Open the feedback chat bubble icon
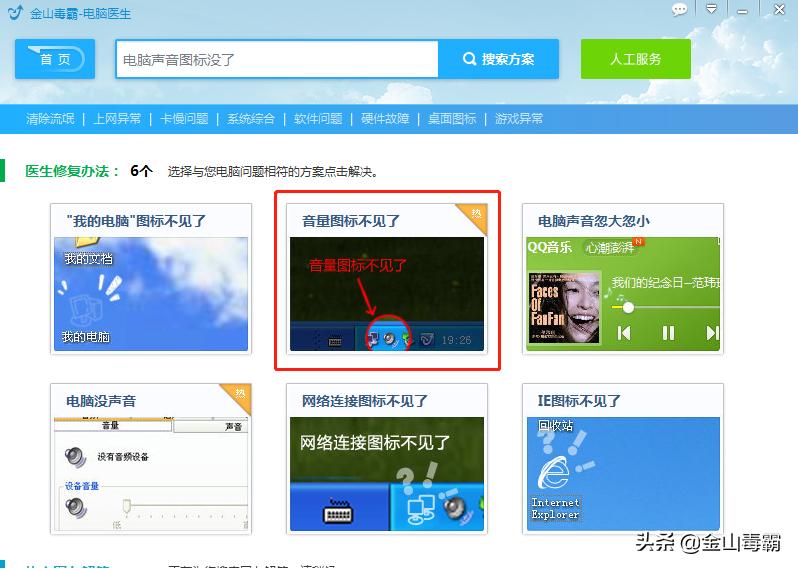Screen dimensions: 798x569 point(679,9)
